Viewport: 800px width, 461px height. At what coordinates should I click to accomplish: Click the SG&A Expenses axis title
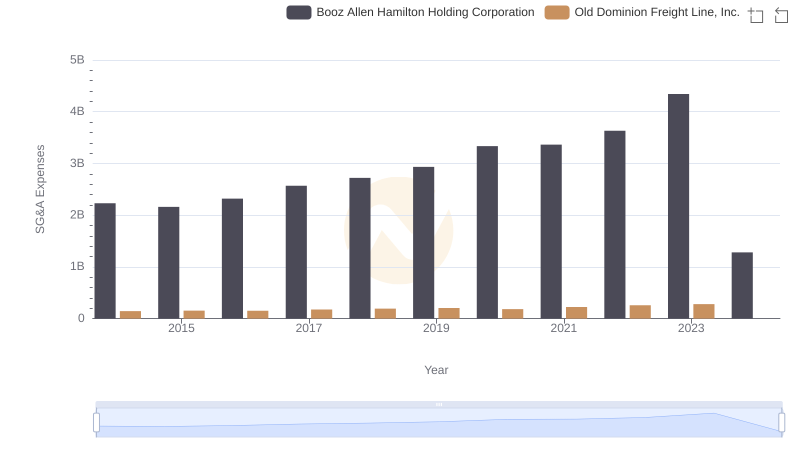pos(40,189)
